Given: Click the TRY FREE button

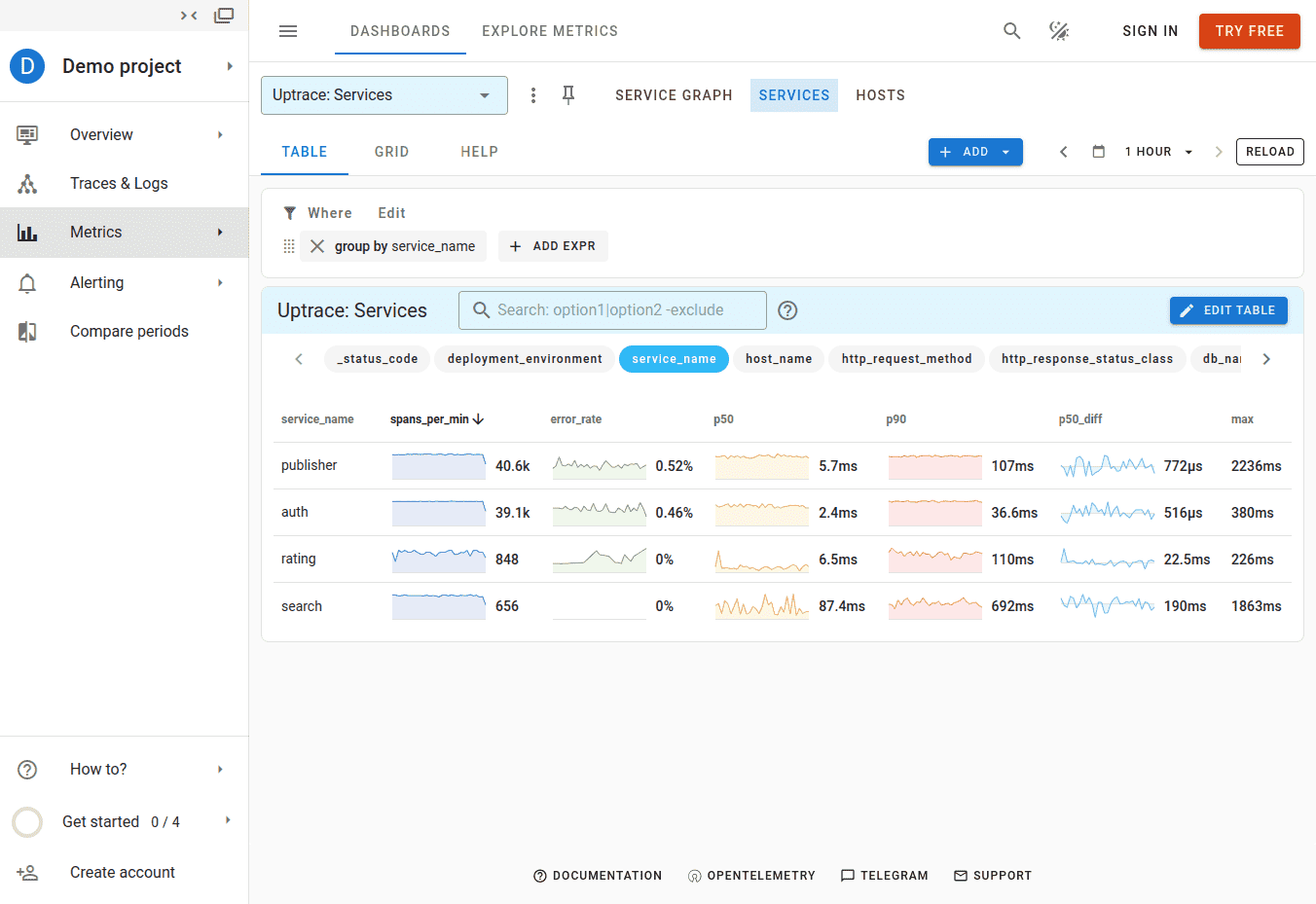Looking at the screenshot, I should tap(1249, 30).
